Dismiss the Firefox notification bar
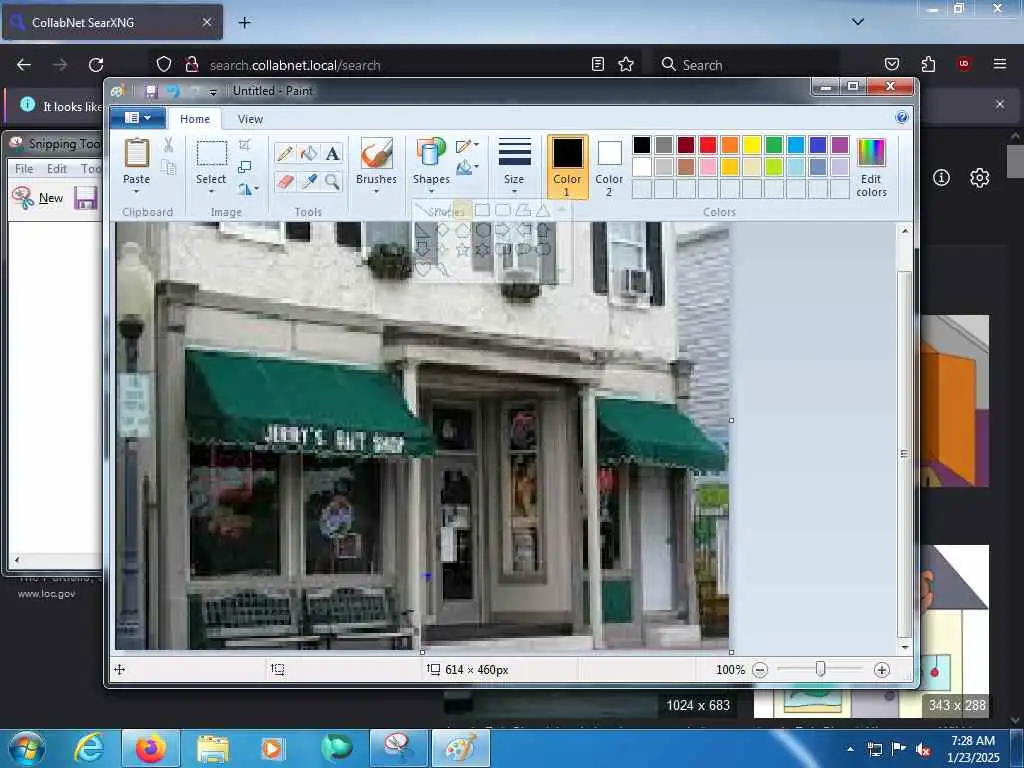 coord(1000,104)
